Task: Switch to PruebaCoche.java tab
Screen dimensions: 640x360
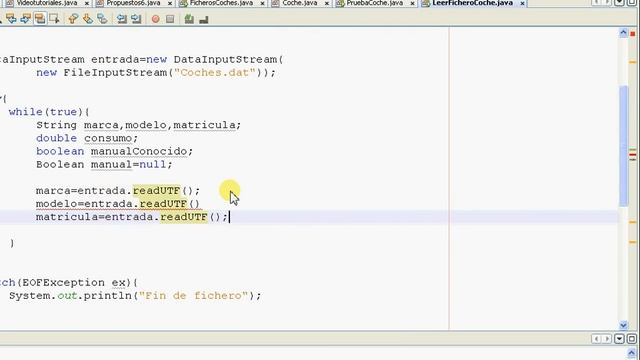Action: pos(375,3)
